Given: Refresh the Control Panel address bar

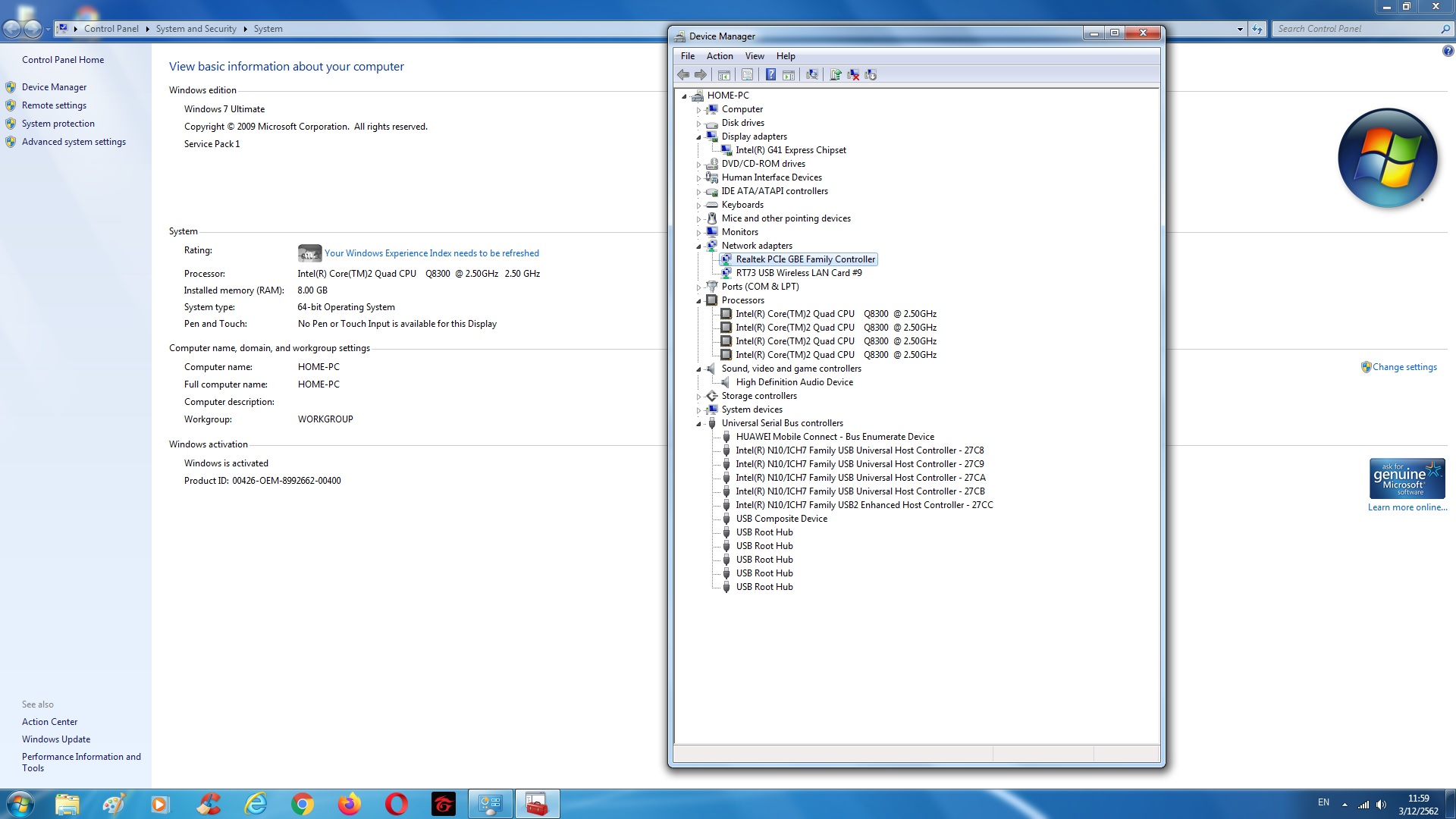Looking at the screenshot, I should click(1257, 29).
